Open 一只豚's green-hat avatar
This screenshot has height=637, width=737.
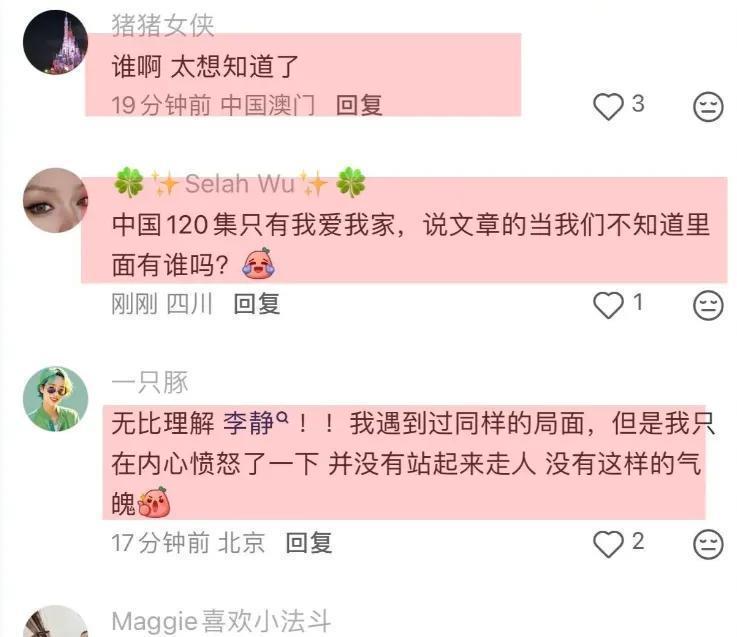tap(55, 399)
